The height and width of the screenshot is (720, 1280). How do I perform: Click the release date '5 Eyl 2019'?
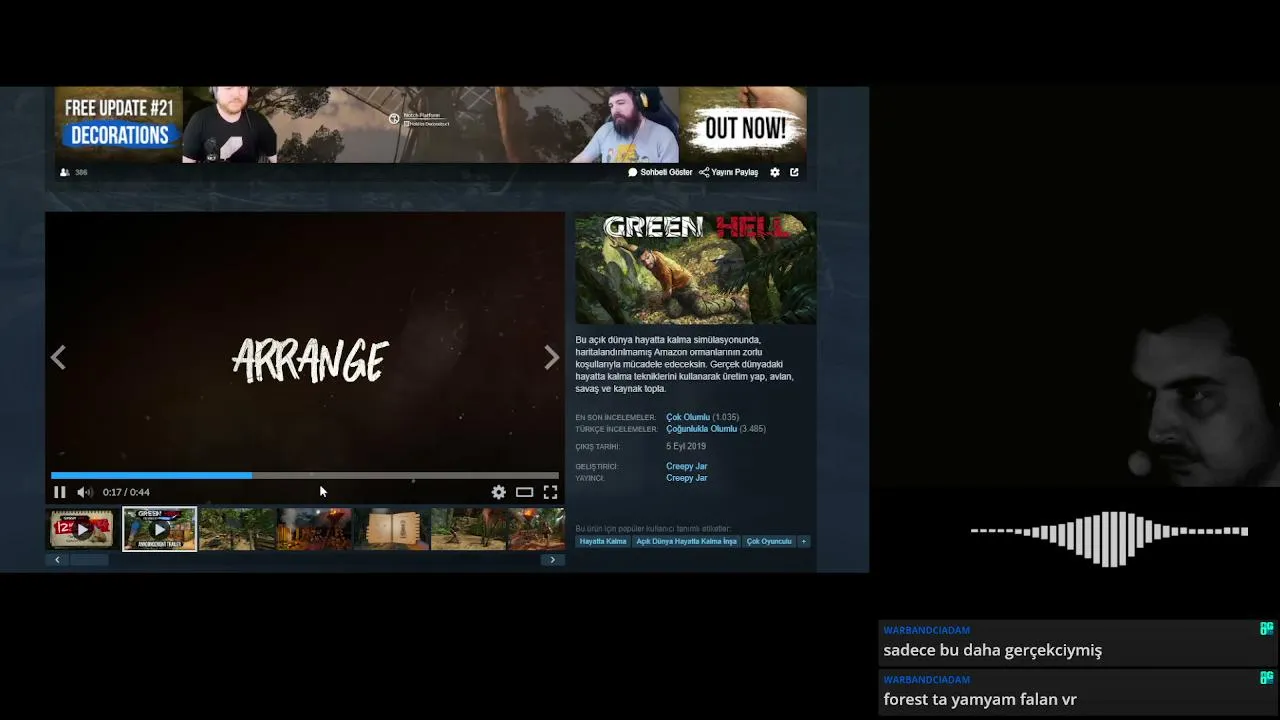(686, 446)
